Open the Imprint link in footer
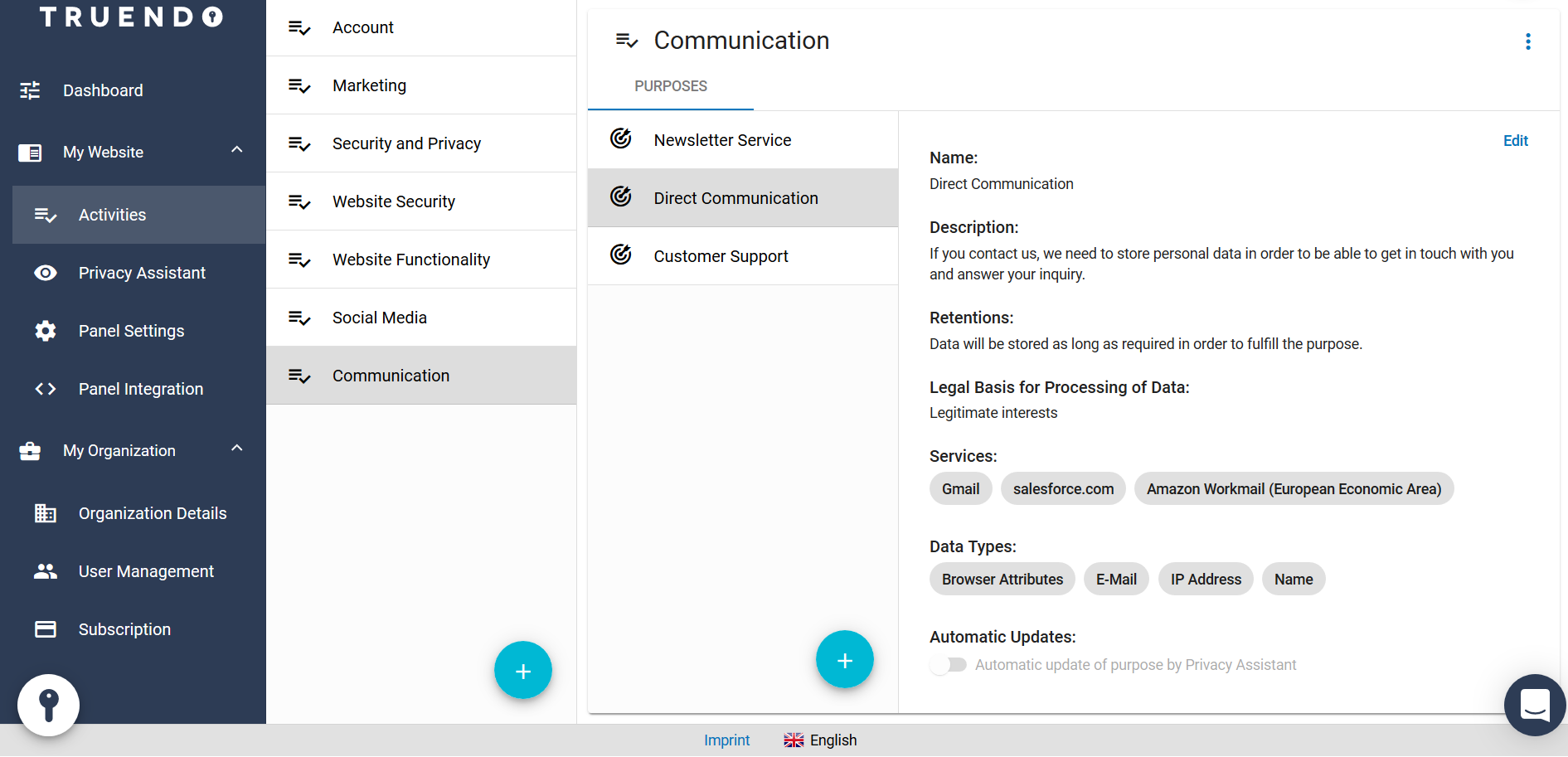 726,740
